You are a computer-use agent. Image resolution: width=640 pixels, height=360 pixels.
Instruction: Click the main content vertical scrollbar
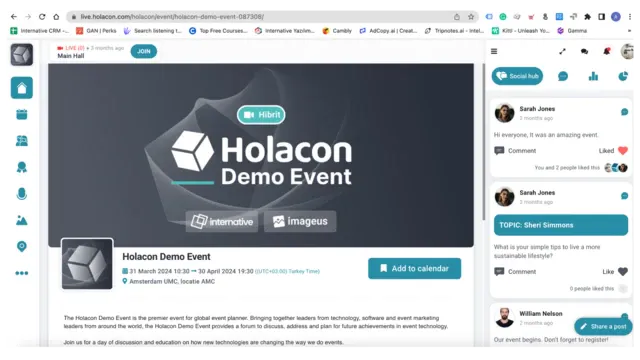coord(484,142)
